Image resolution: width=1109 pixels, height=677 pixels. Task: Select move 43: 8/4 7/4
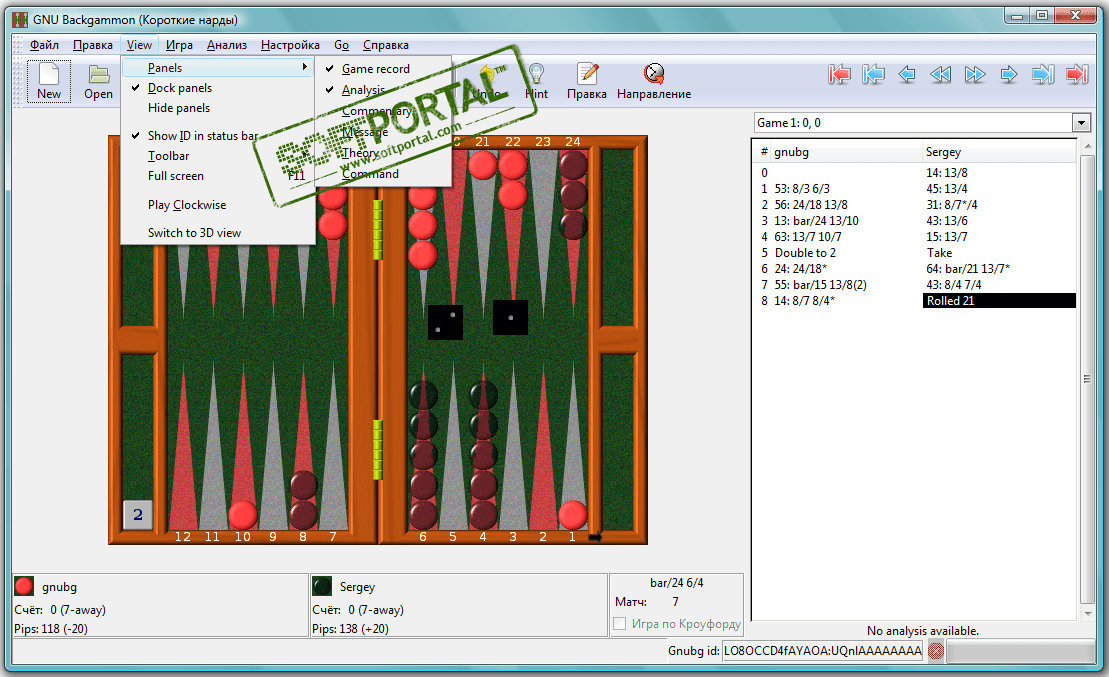click(953, 285)
